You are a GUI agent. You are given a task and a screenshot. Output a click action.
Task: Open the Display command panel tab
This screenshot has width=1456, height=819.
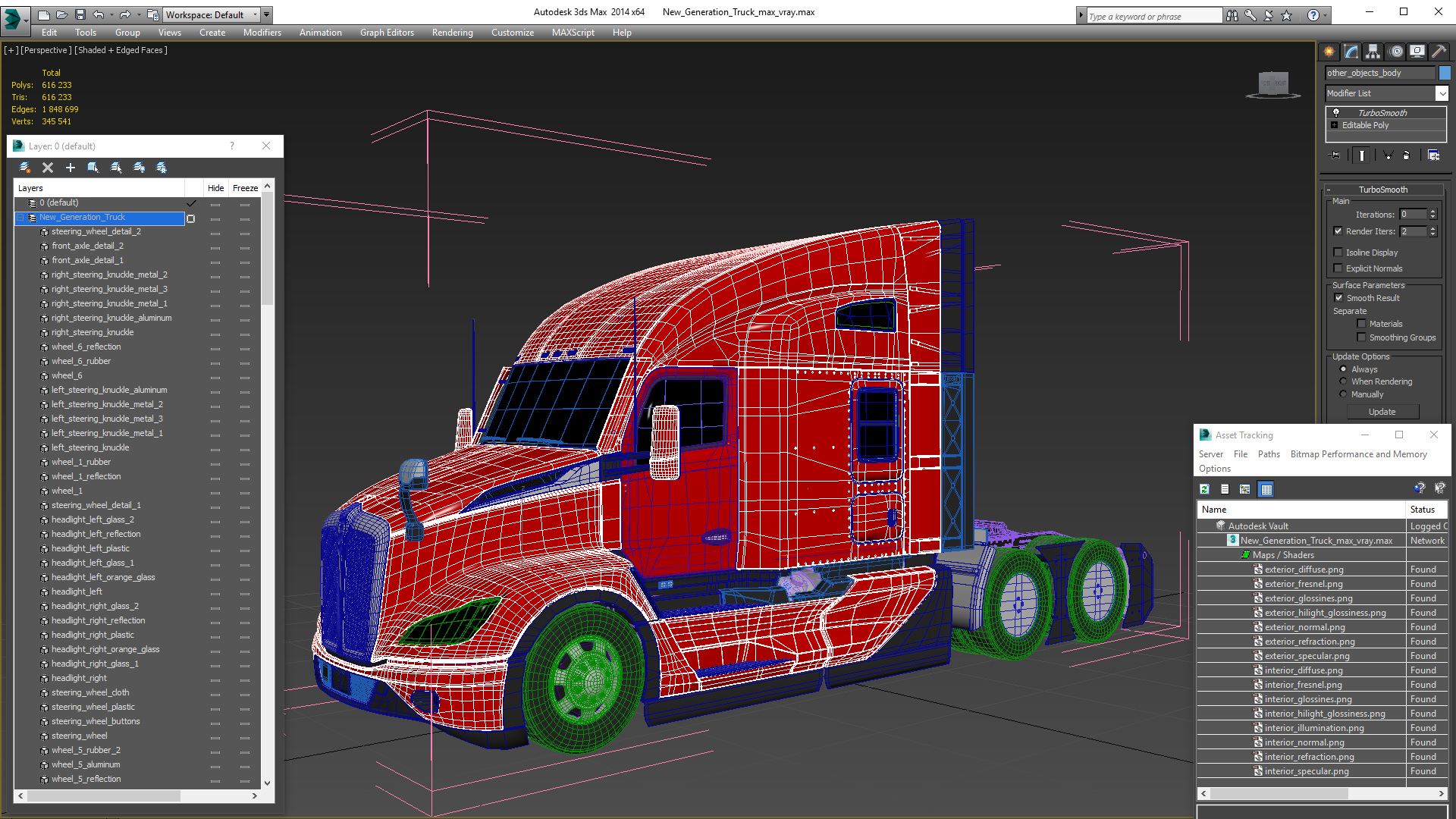(x=1417, y=52)
